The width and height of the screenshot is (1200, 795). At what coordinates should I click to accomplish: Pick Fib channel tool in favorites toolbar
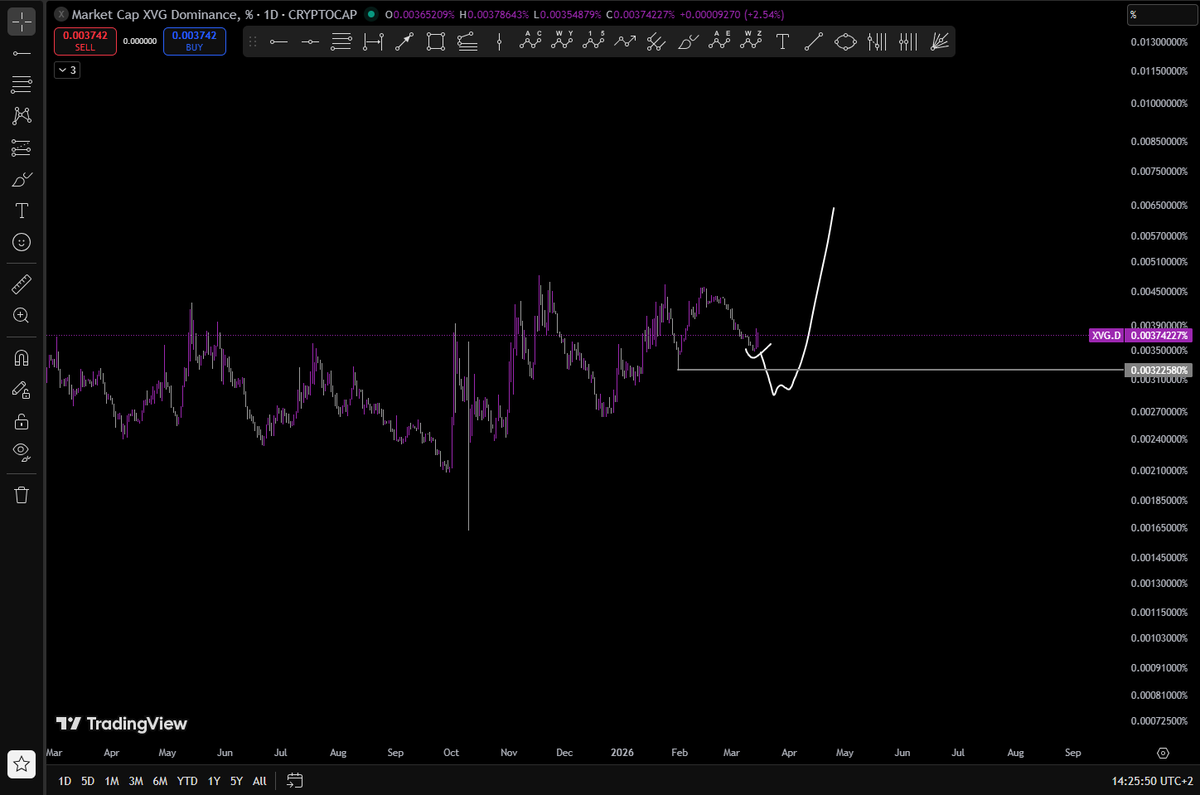(x=467, y=42)
